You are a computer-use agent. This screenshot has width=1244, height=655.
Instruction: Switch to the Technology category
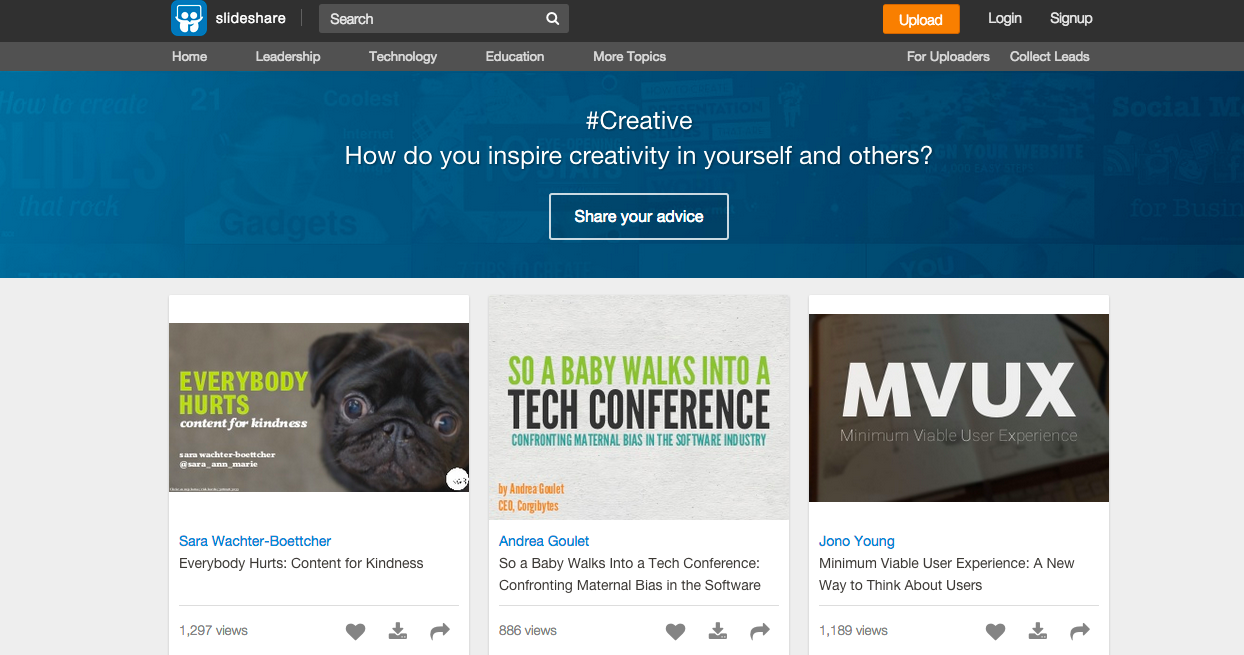[x=402, y=56]
